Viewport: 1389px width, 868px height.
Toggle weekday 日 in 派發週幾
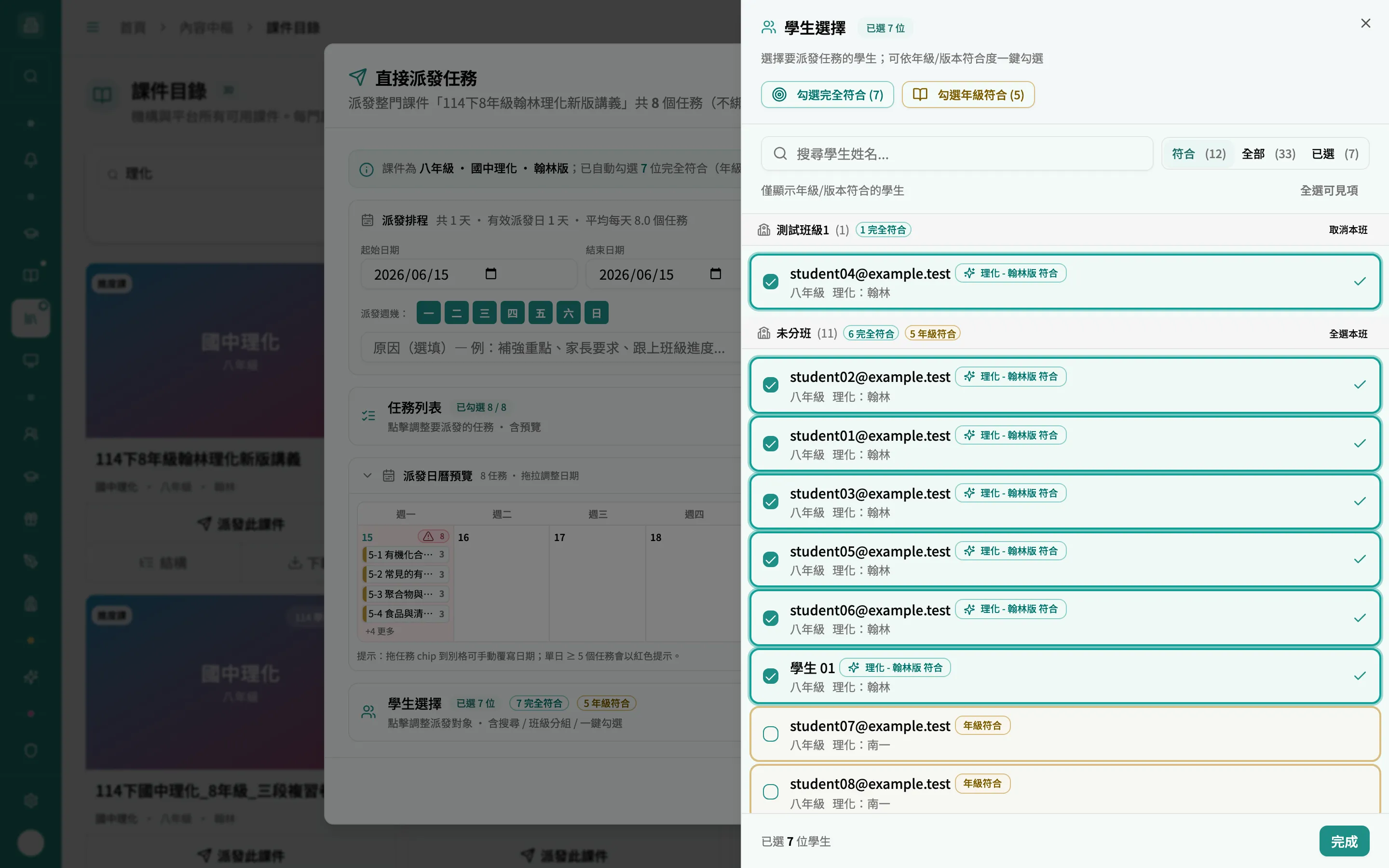(596, 313)
